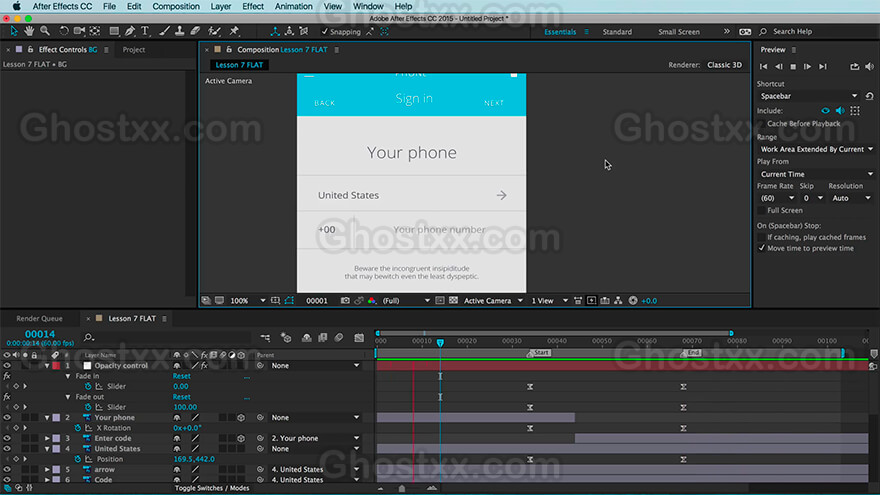Open Play From Current Time dropdown
Viewport: 880px width, 495px height.
coord(816,174)
